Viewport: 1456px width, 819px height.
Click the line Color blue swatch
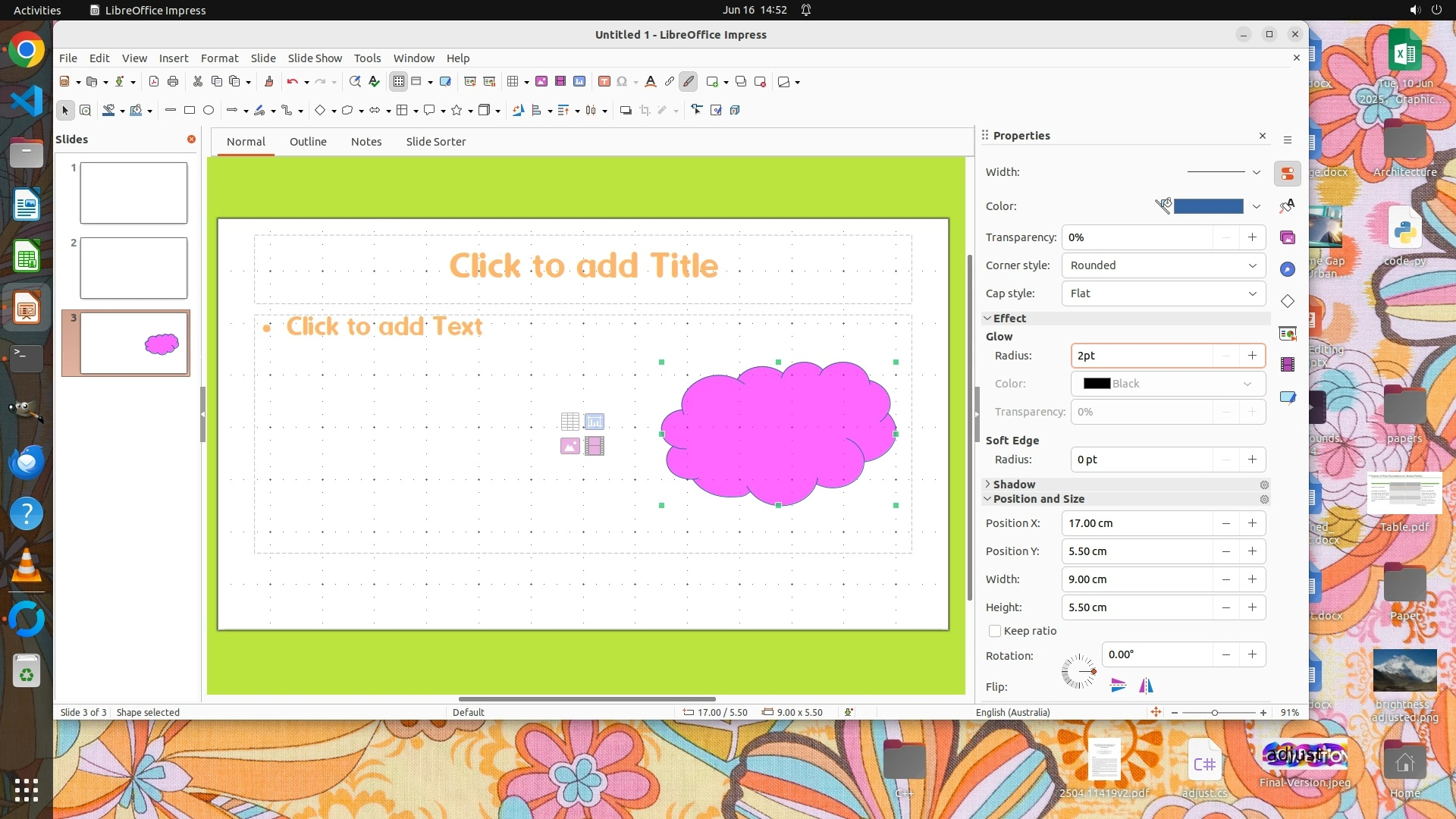pos(1208,206)
